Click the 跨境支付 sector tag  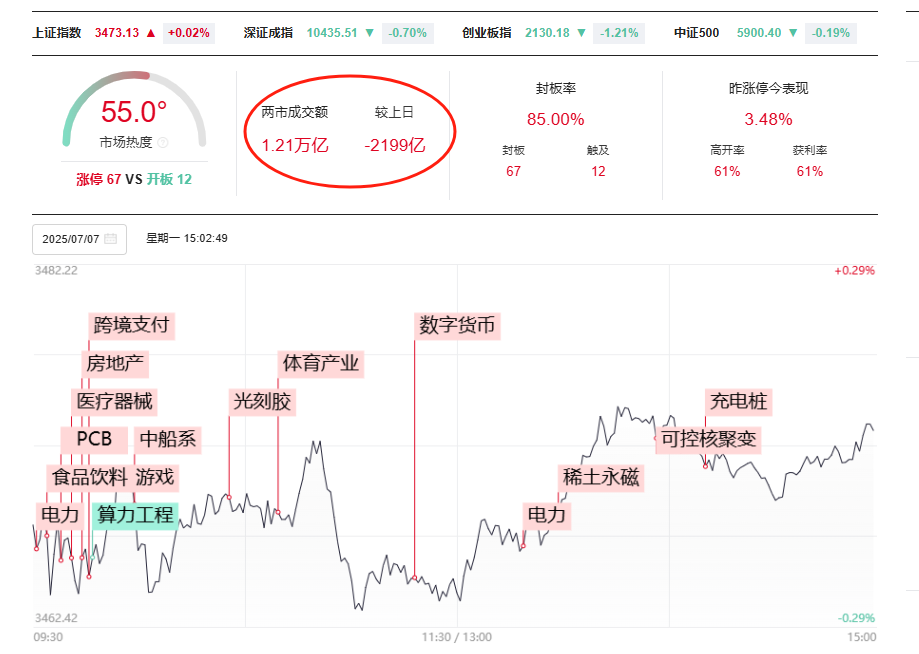(132, 325)
